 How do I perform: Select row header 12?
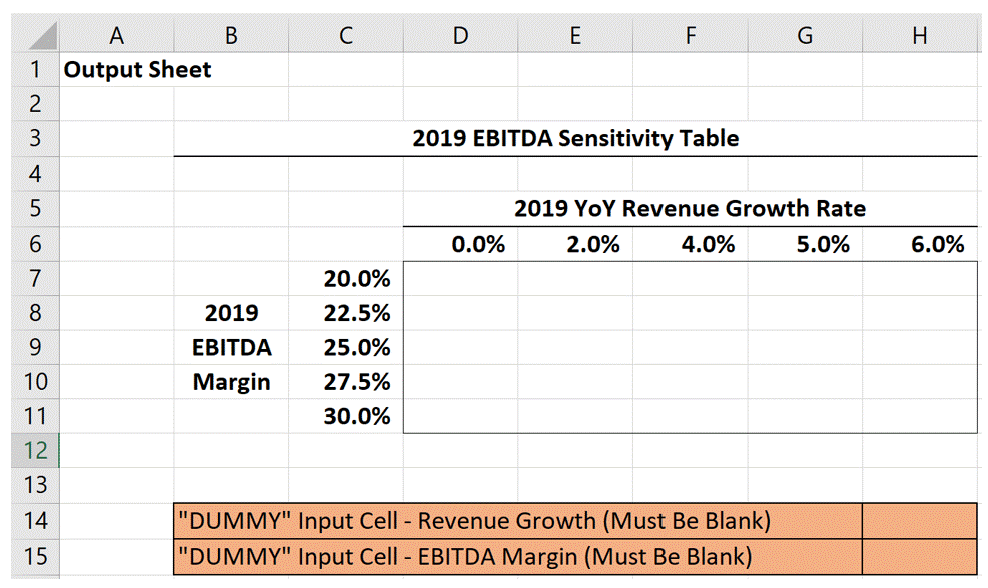click(x=35, y=451)
